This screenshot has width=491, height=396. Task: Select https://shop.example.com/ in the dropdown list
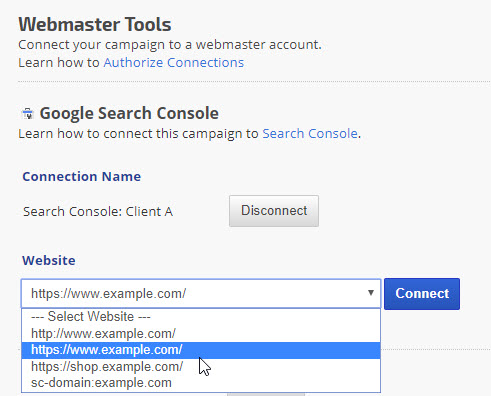[201, 367]
